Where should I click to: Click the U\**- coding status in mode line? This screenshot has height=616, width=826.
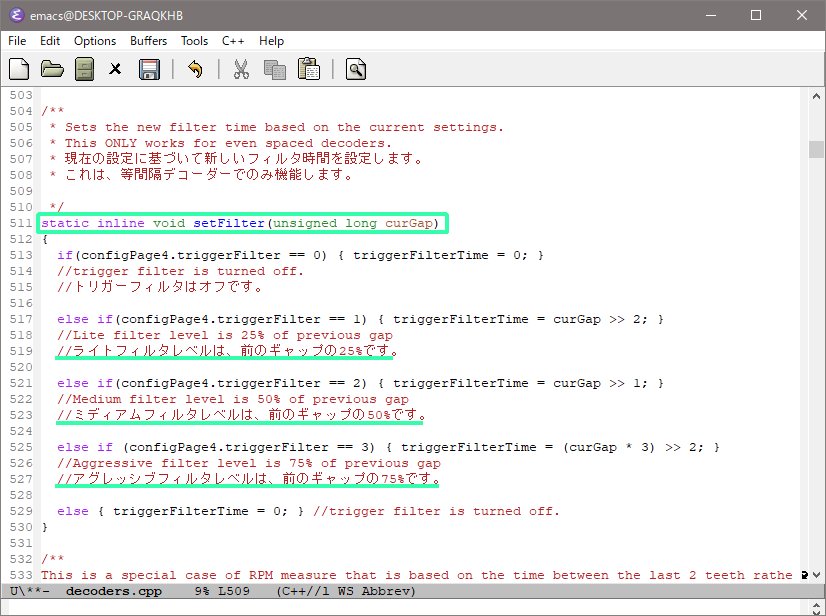pyautogui.click(x=30, y=591)
